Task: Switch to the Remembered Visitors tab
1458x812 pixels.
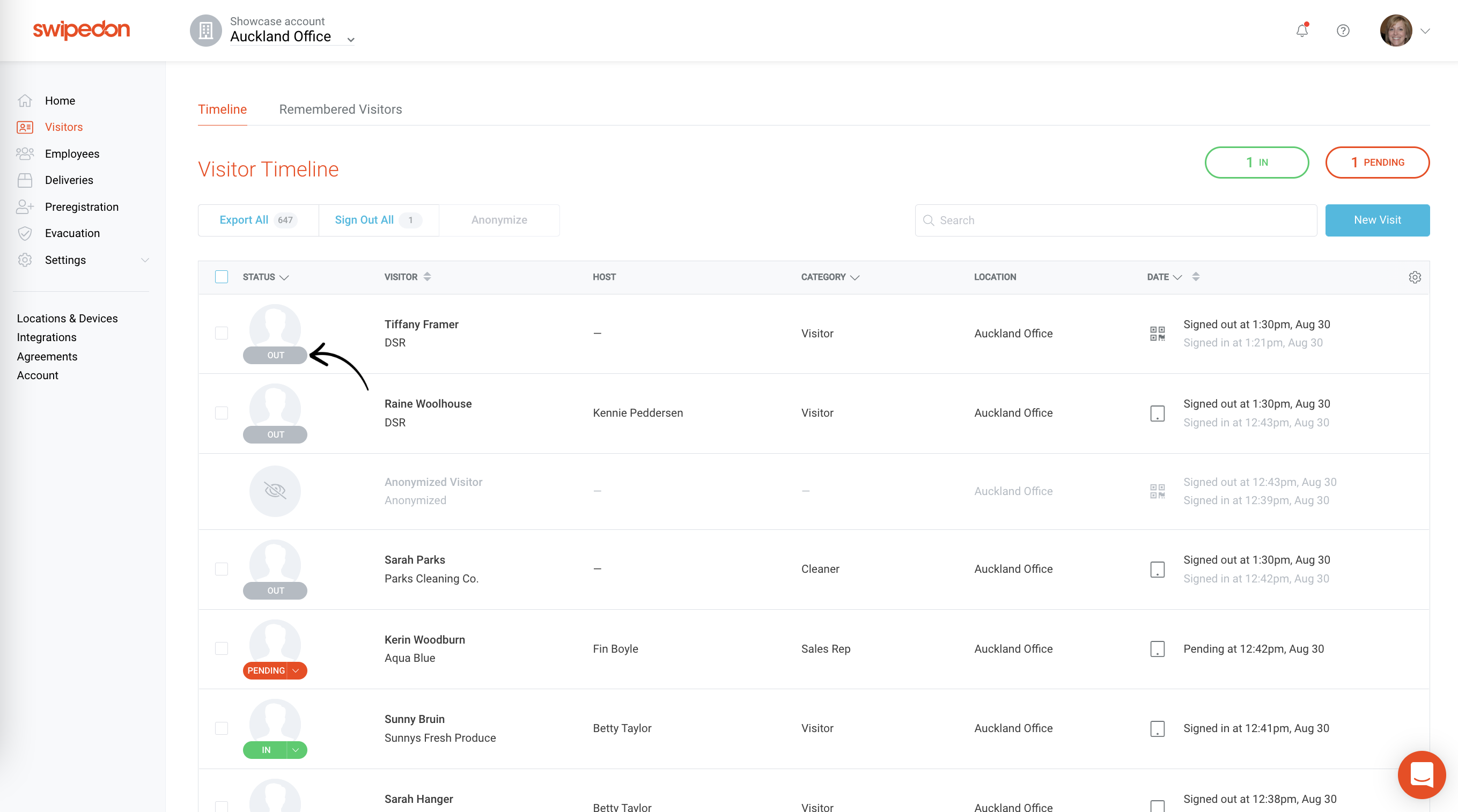Action: [x=341, y=109]
